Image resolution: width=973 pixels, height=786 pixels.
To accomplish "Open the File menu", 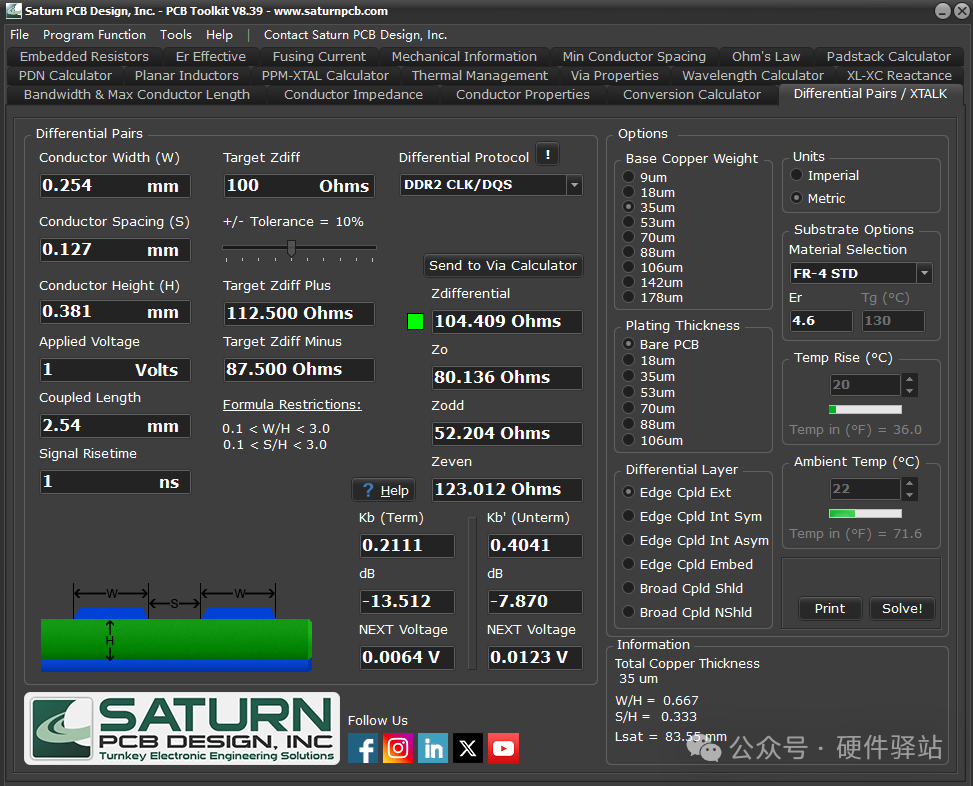I will [19, 35].
